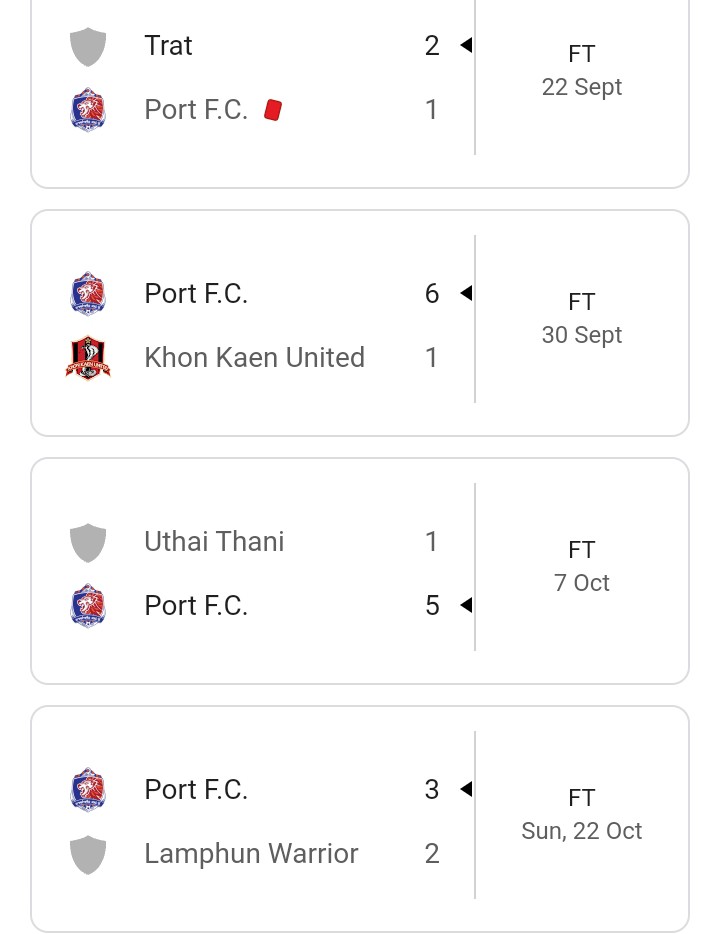Click winner arrow next to Trat score 2
The image size is (720, 934).
click(466, 45)
